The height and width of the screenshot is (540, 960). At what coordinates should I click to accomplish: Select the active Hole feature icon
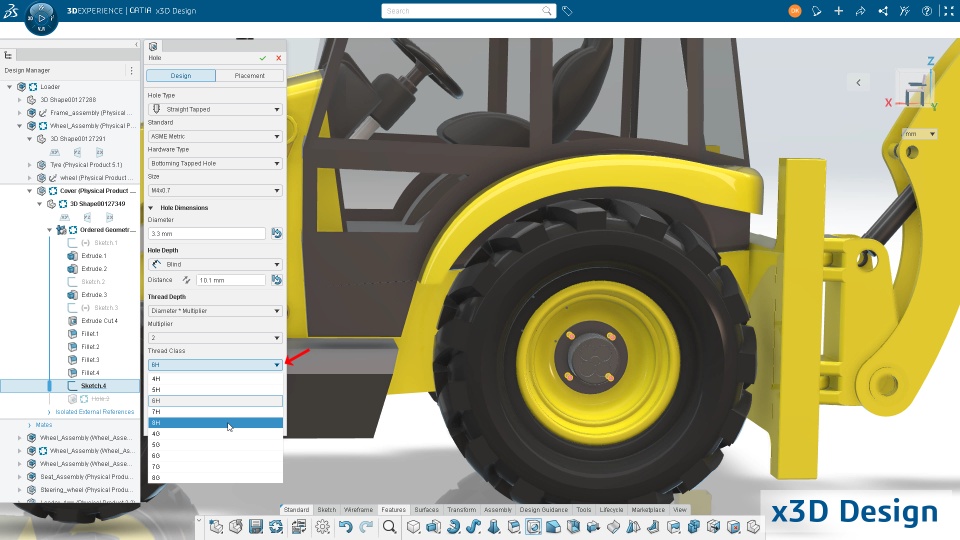pyautogui.click(x=533, y=527)
